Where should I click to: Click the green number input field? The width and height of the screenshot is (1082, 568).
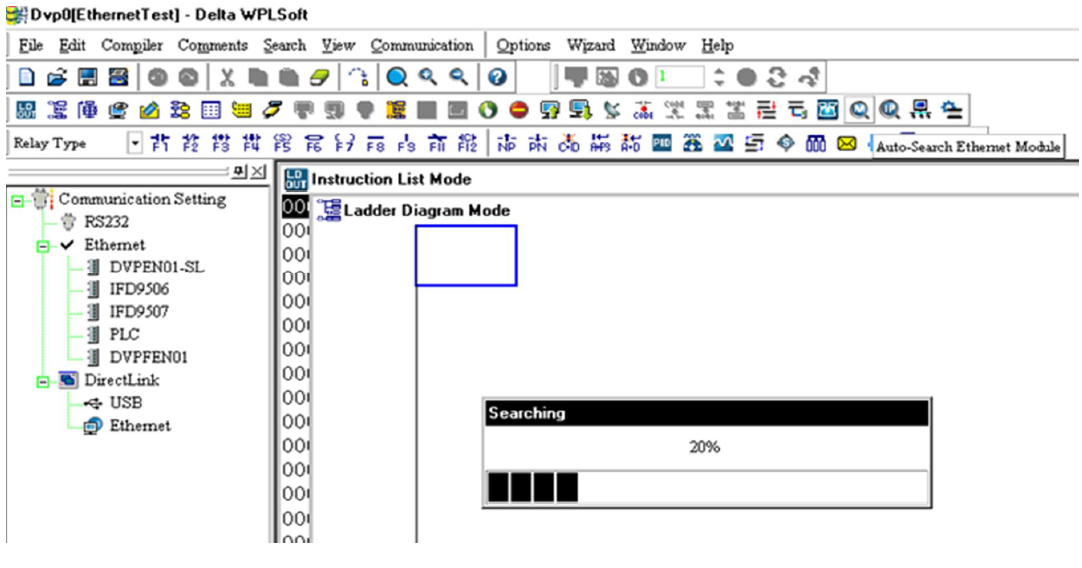tap(680, 77)
